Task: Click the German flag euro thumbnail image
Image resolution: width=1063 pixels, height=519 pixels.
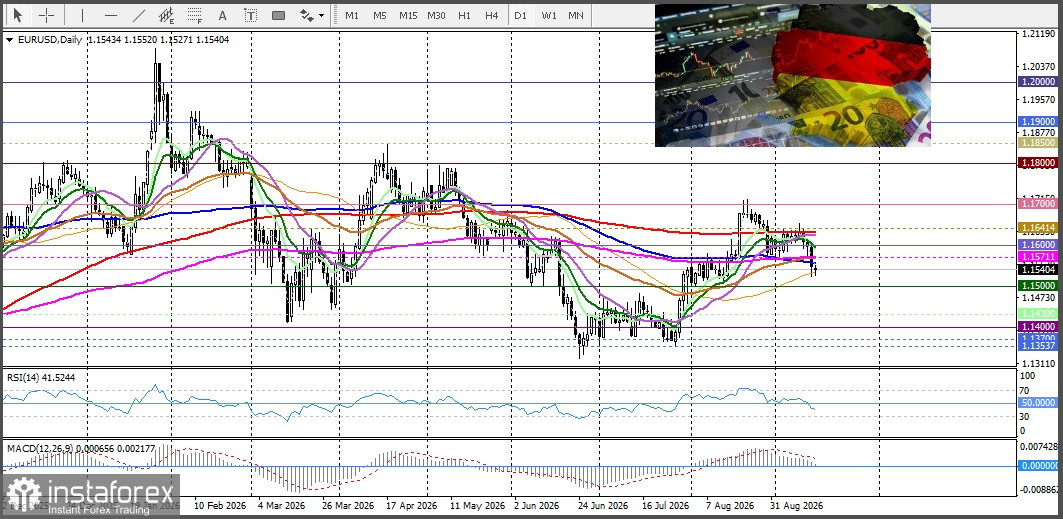Action: pyautogui.click(x=793, y=75)
